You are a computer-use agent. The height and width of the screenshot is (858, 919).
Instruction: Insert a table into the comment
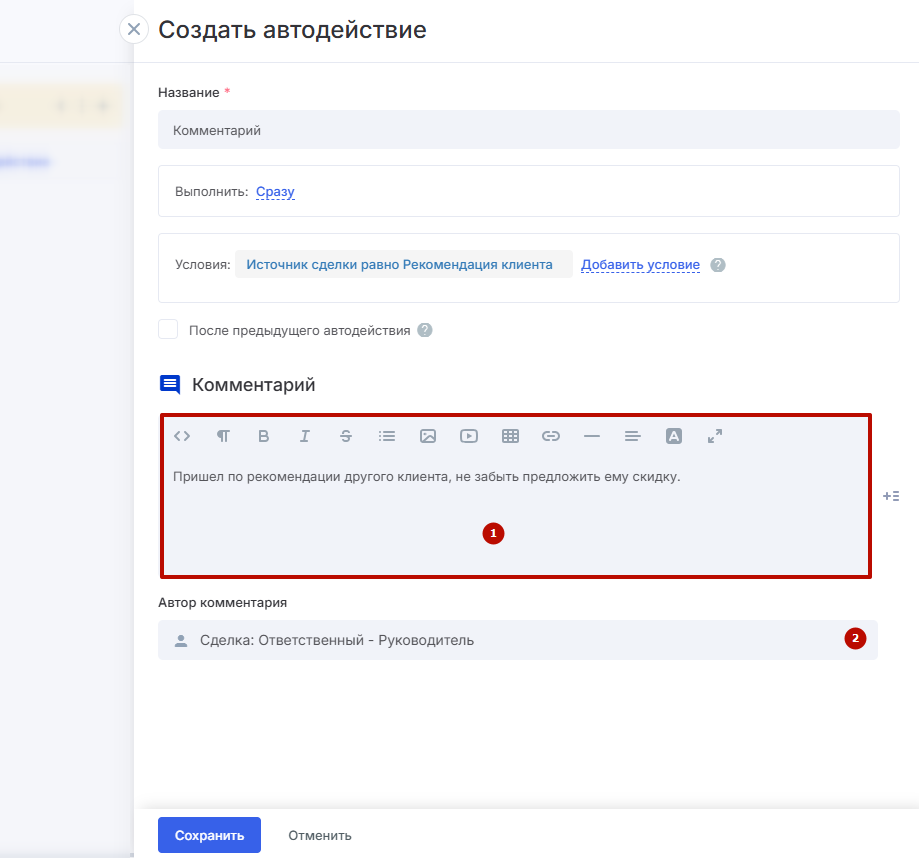pyautogui.click(x=510, y=436)
